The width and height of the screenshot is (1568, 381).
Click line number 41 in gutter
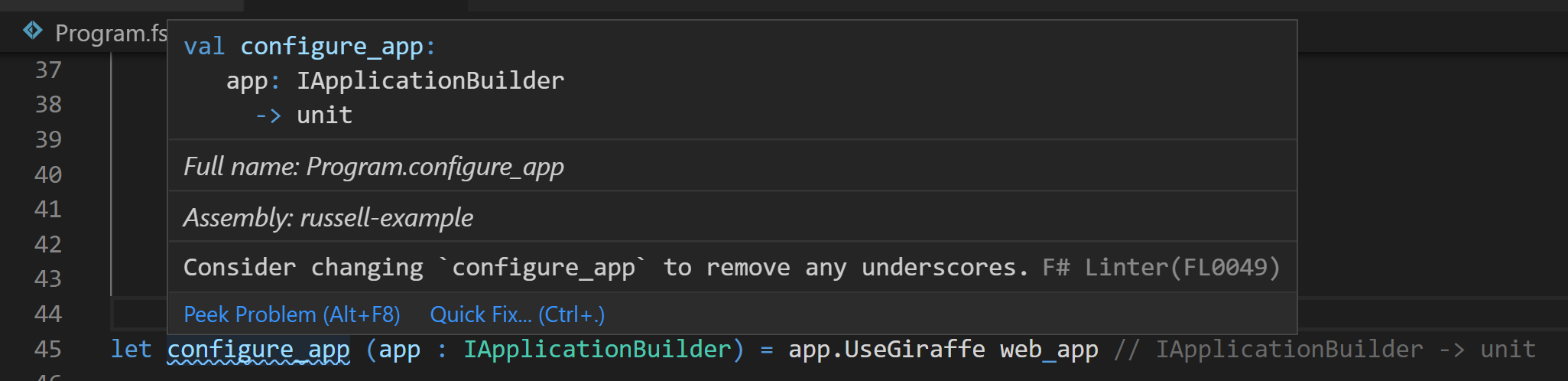(x=48, y=209)
